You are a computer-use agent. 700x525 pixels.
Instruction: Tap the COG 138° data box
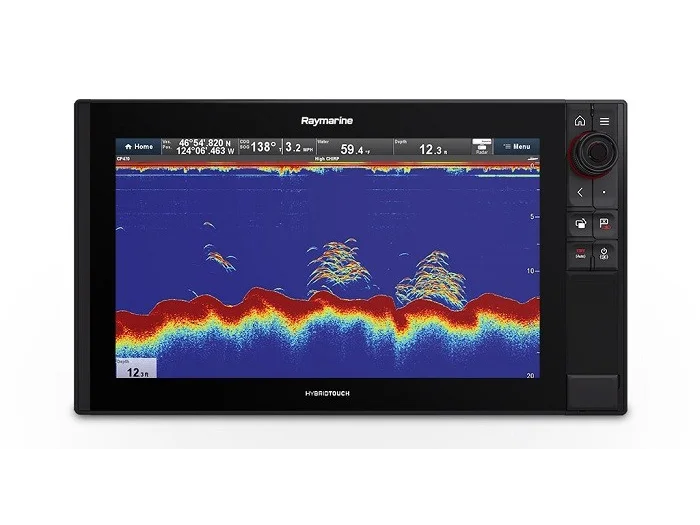(x=258, y=146)
